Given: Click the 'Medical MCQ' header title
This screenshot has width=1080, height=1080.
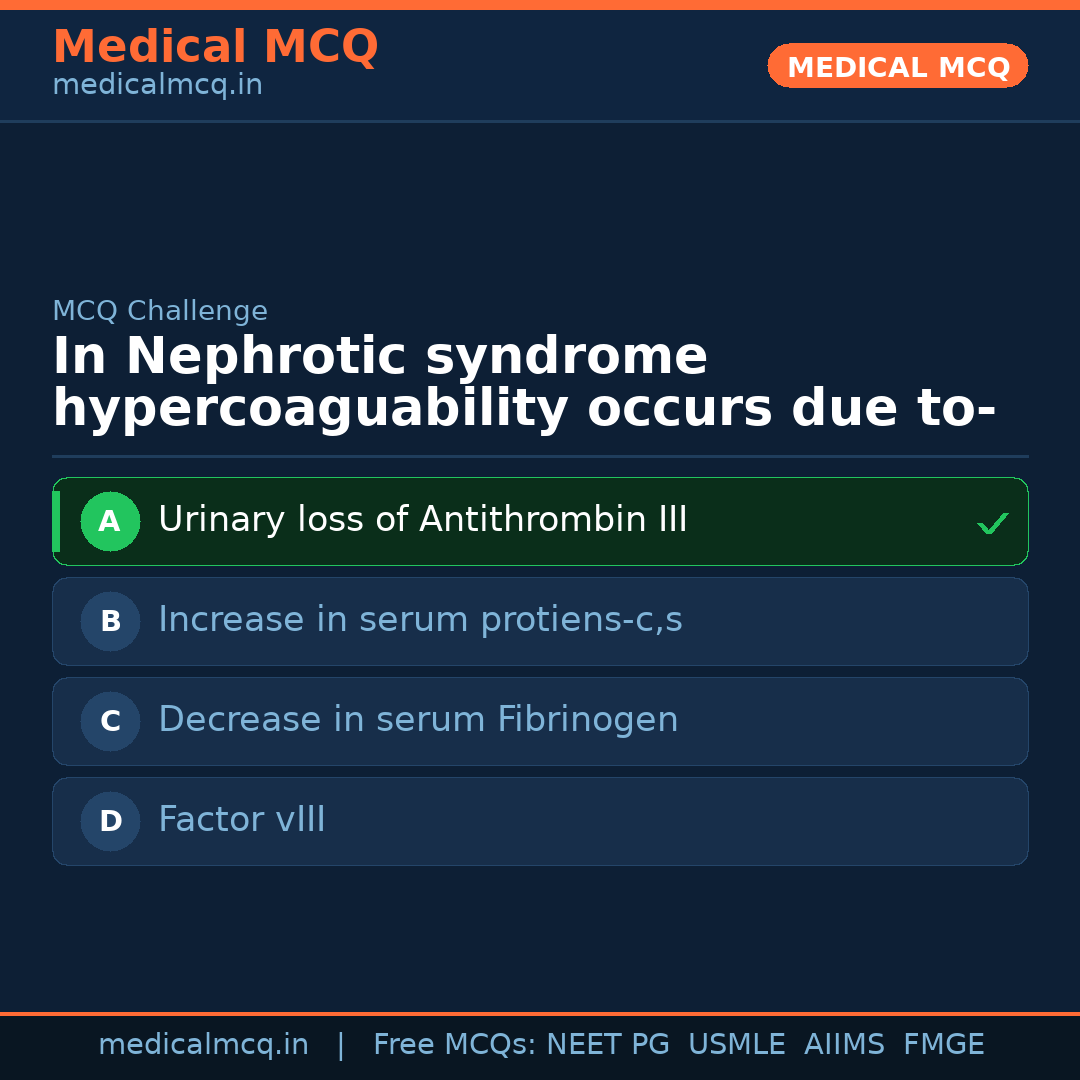Looking at the screenshot, I should [x=215, y=47].
